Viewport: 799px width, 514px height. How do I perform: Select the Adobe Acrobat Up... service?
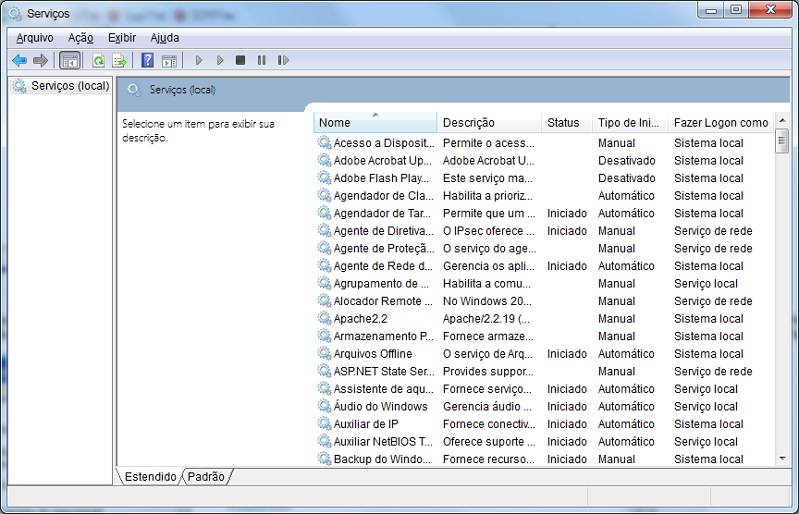(x=543, y=160)
